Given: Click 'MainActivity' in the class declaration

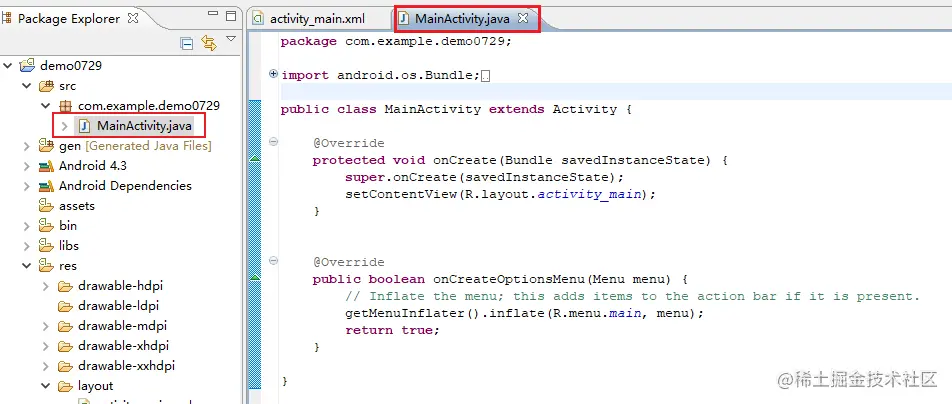Looking at the screenshot, I should tap(432, 109).
